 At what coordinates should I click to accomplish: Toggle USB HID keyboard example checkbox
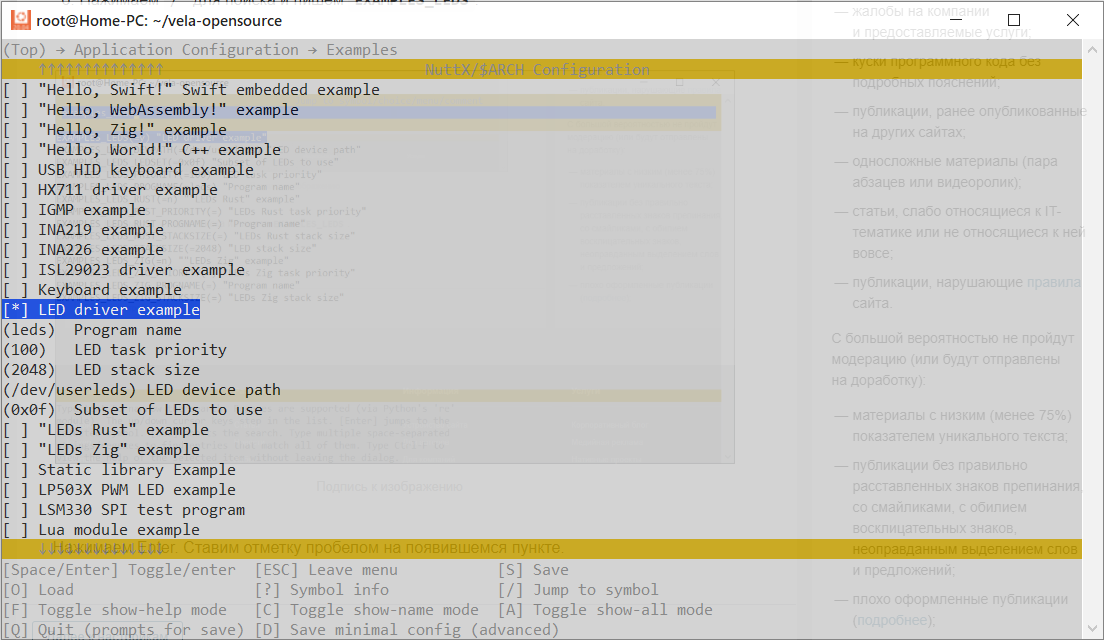point(15,170)
